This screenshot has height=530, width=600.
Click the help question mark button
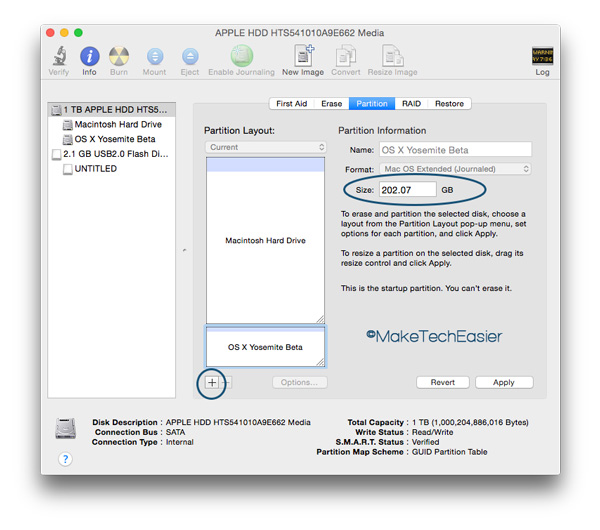(x=65, y=458)
